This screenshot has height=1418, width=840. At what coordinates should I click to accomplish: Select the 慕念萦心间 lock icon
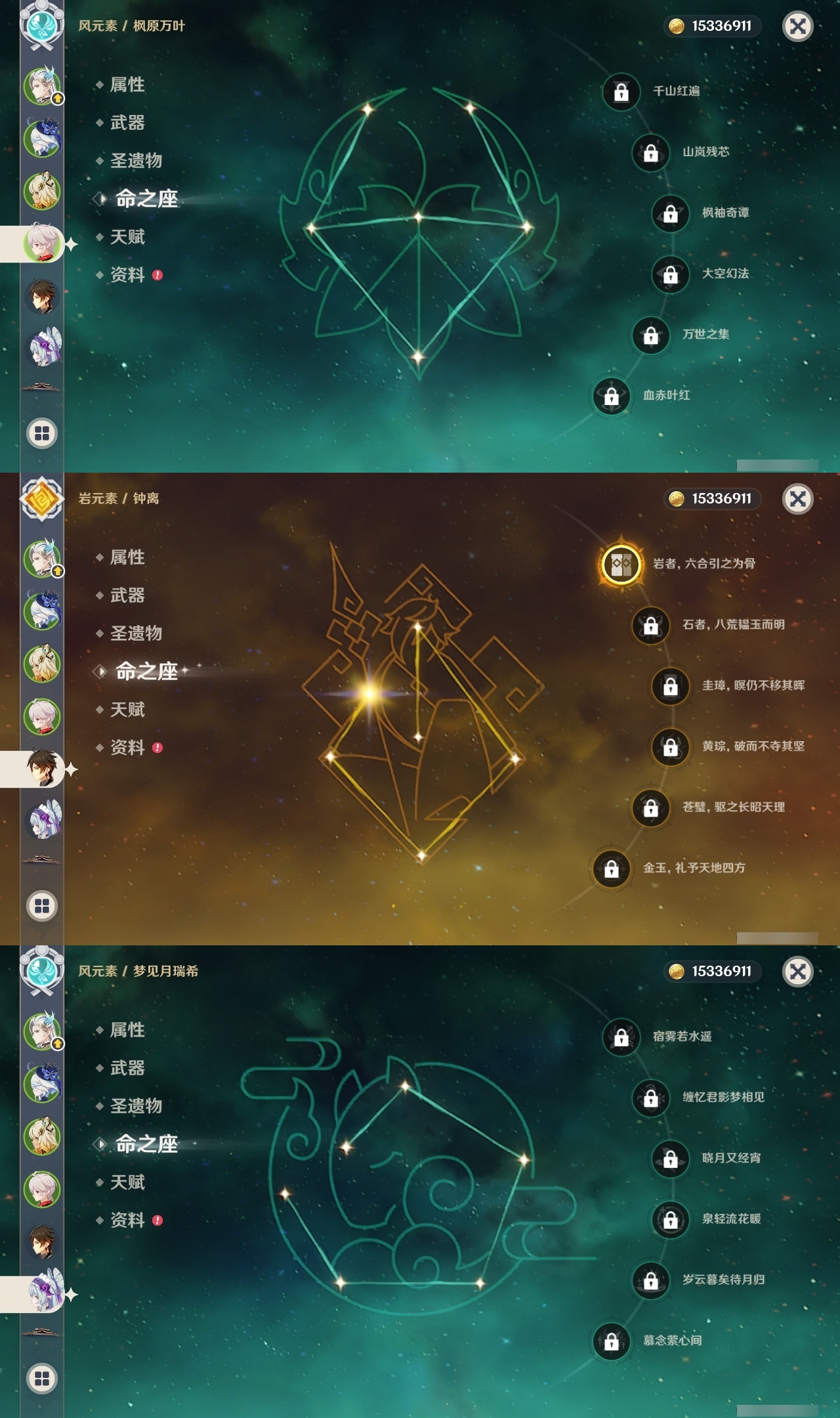coord(611,1341)
